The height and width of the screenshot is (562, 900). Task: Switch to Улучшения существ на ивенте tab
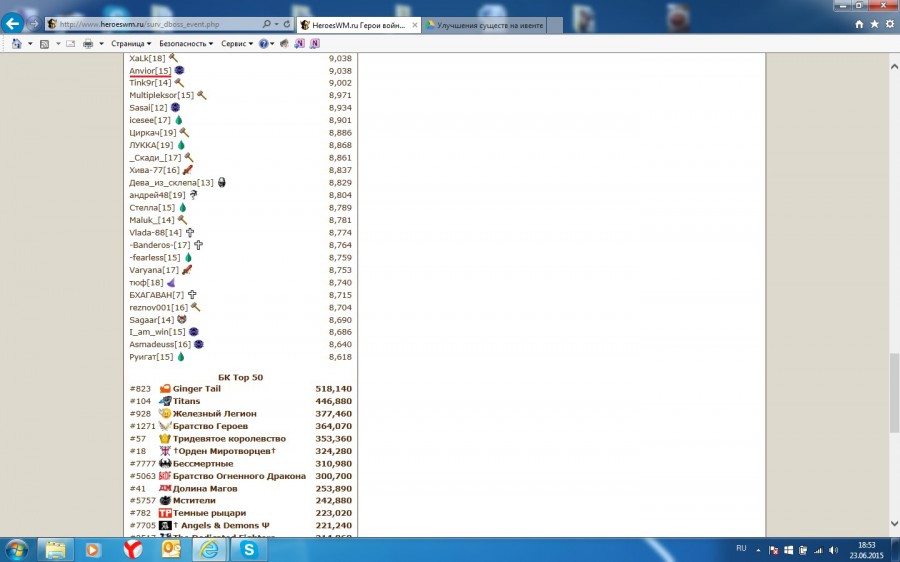click(485, 25)
